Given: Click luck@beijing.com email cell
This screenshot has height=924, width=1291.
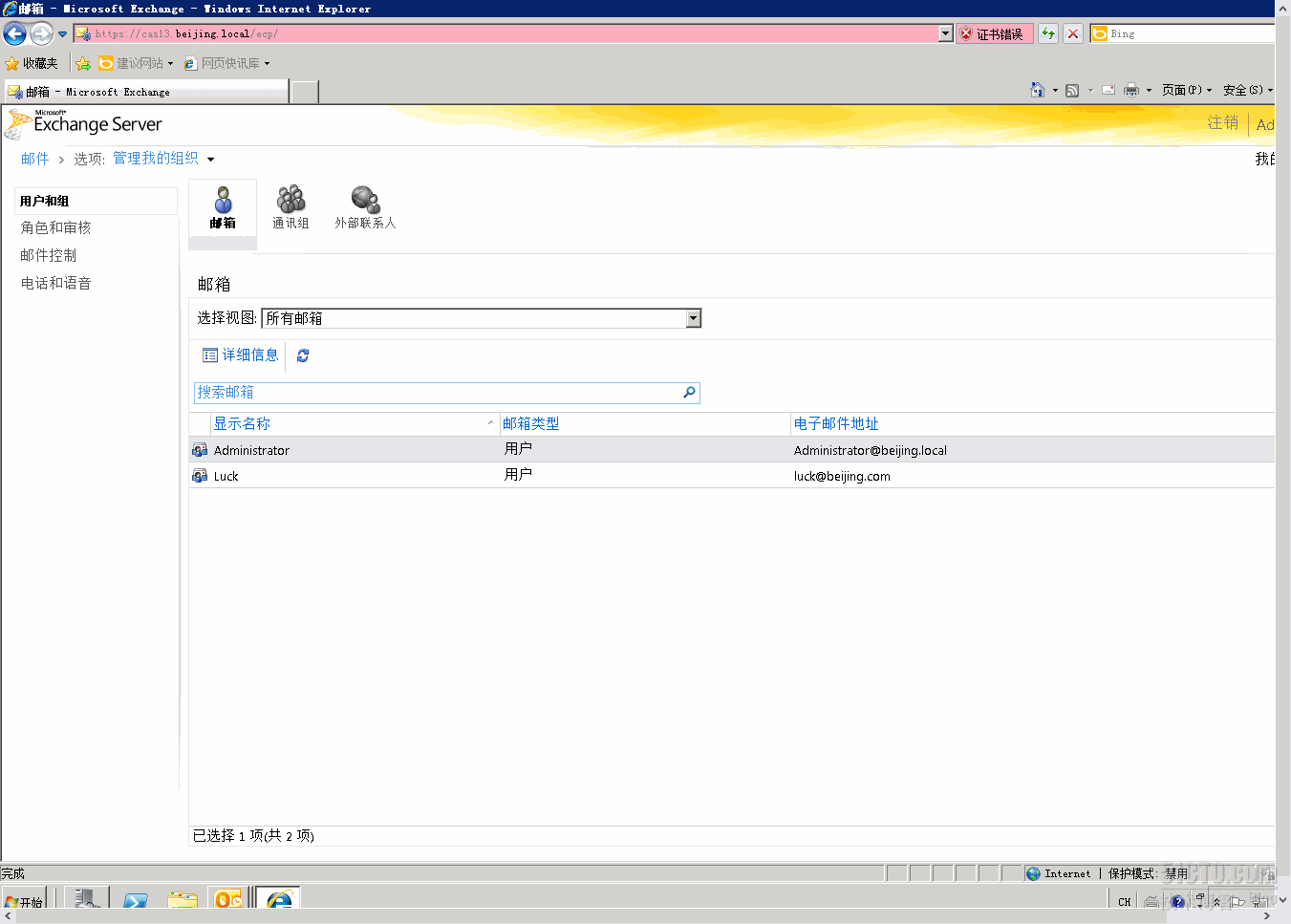Looking at the screenshot, I should (842, 476).
